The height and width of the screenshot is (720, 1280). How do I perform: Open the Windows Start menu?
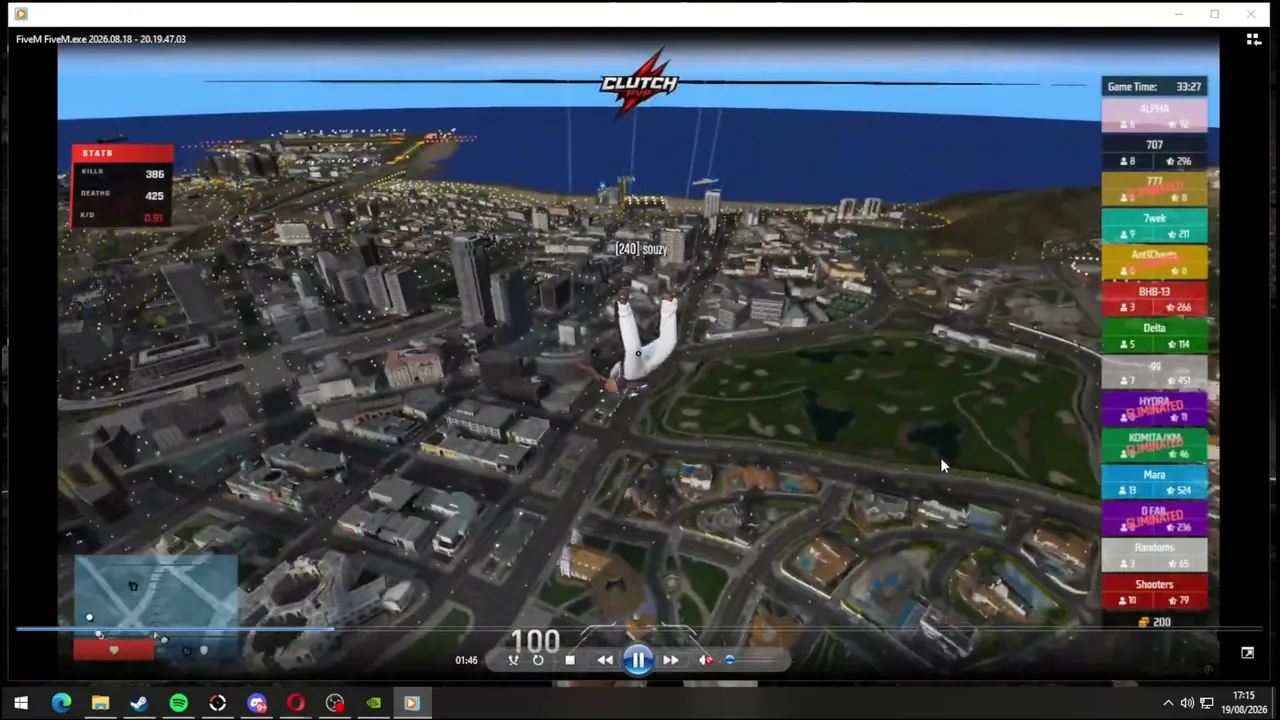[x=21, y=703]
